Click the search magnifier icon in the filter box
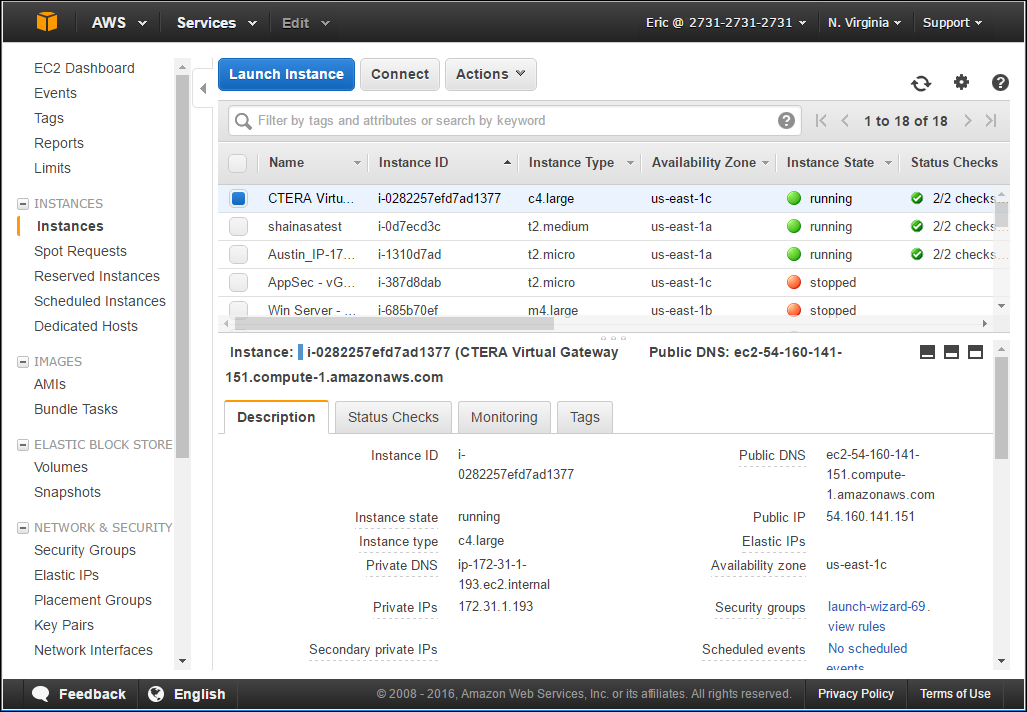1027x712 pixels. tap(243, 121)
